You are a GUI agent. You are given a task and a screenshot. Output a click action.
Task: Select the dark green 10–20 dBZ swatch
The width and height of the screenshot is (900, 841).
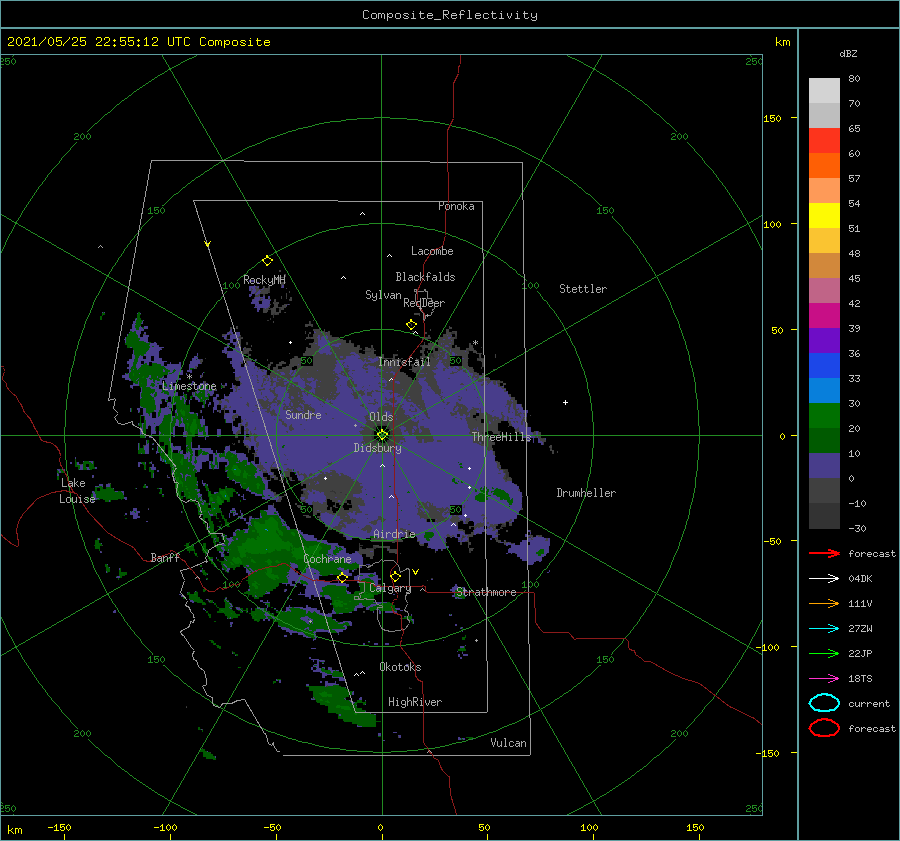(x=824, y=441)
